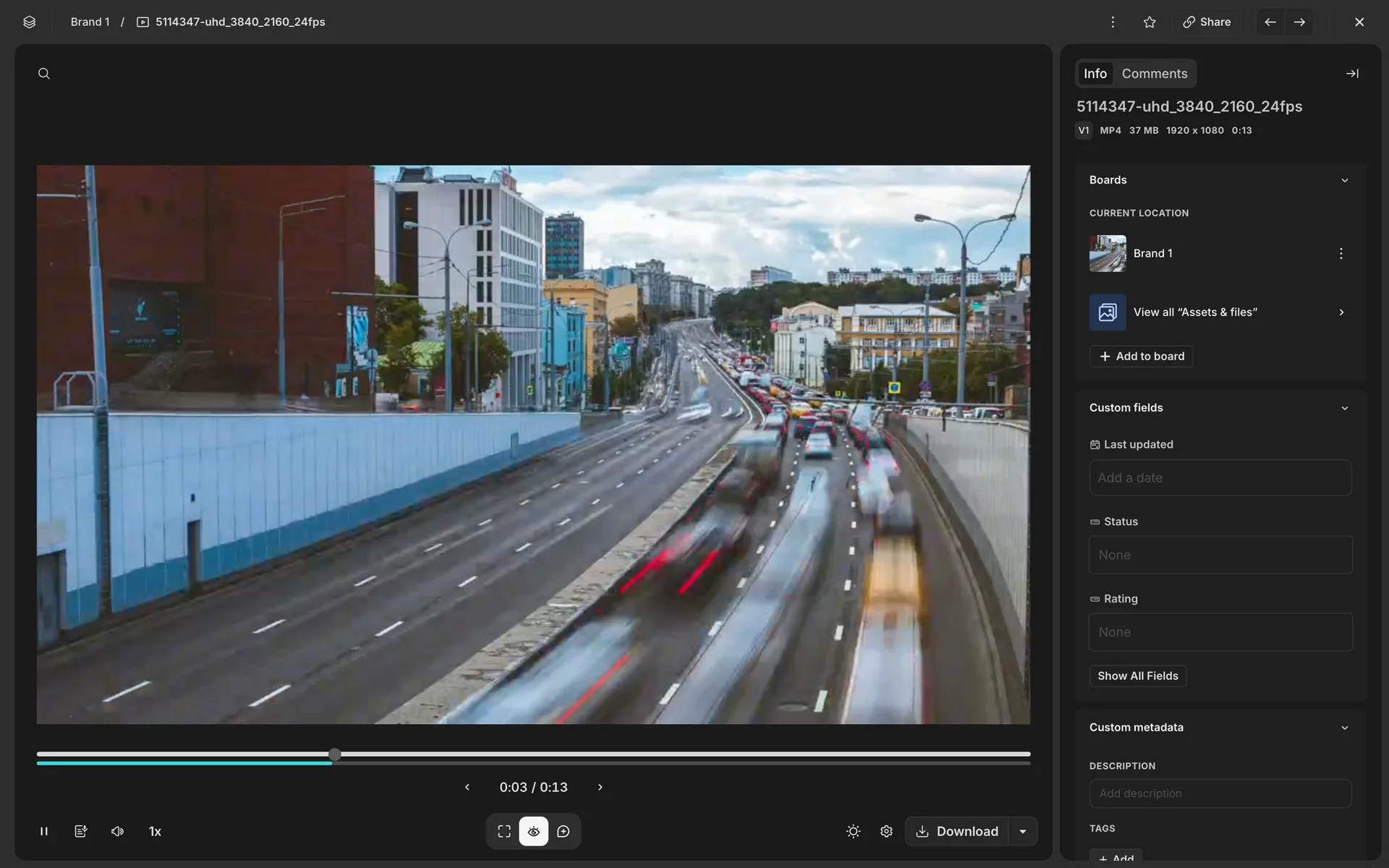Click the Download button

click(x=957, y=831)
